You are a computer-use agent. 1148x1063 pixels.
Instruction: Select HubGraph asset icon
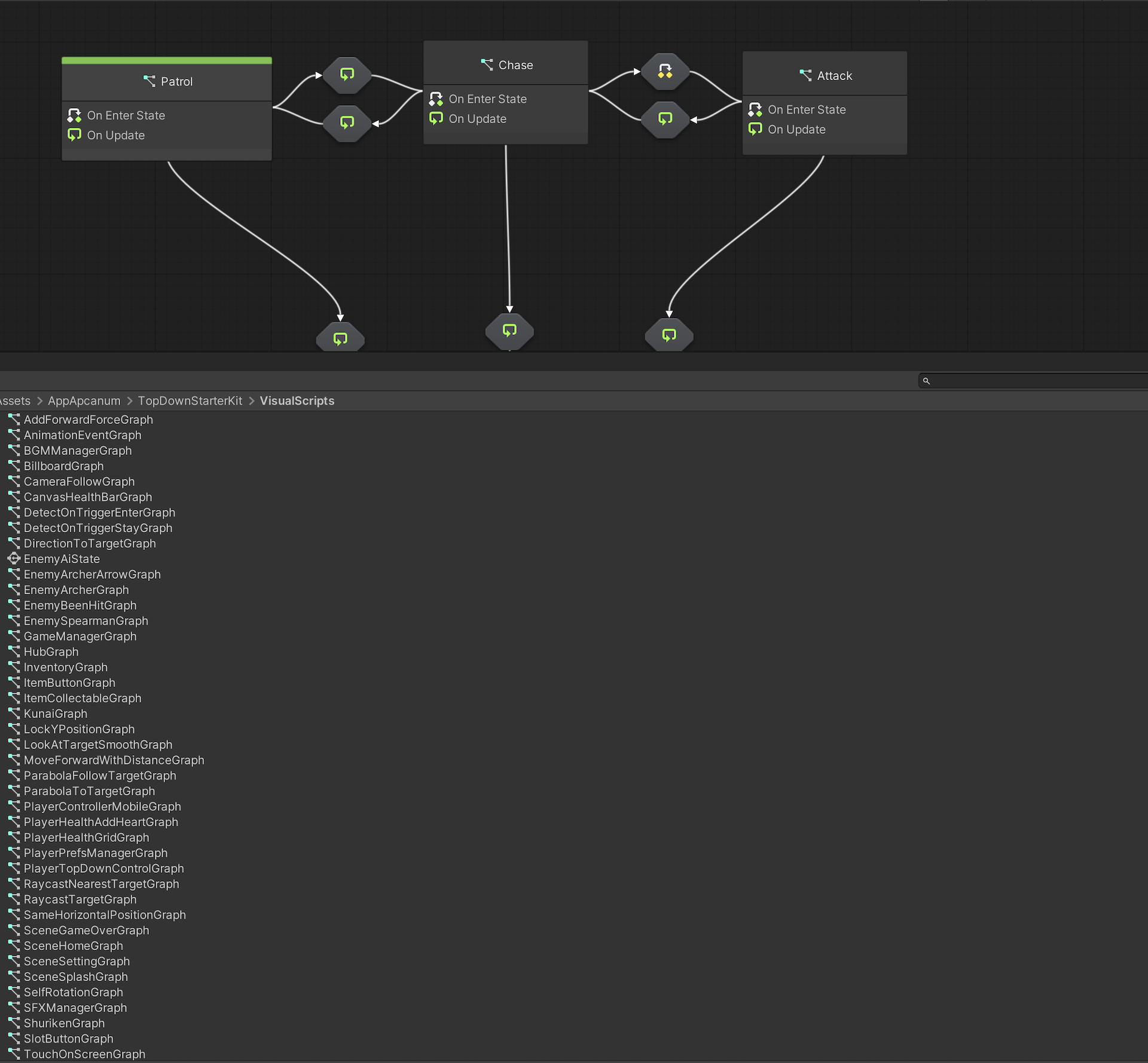click(x=14, y=652)
